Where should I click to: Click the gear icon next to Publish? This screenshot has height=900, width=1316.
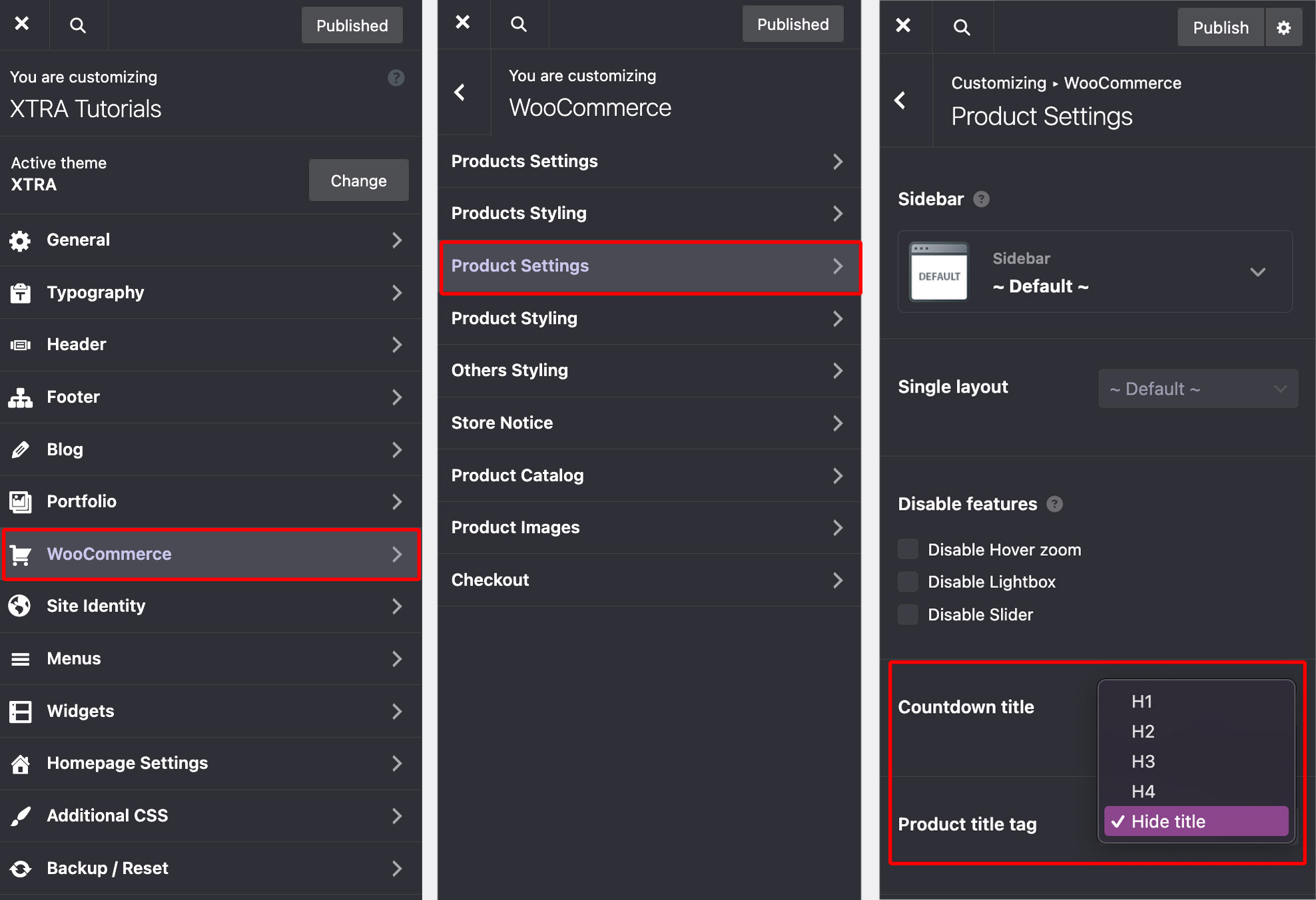(1283, 28)
